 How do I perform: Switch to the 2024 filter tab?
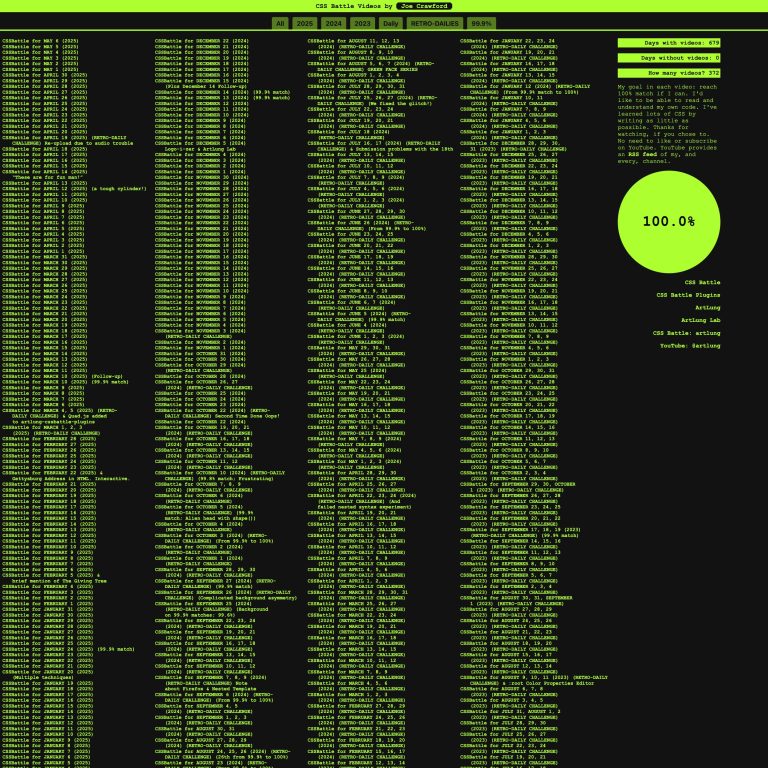coord(334,24)
